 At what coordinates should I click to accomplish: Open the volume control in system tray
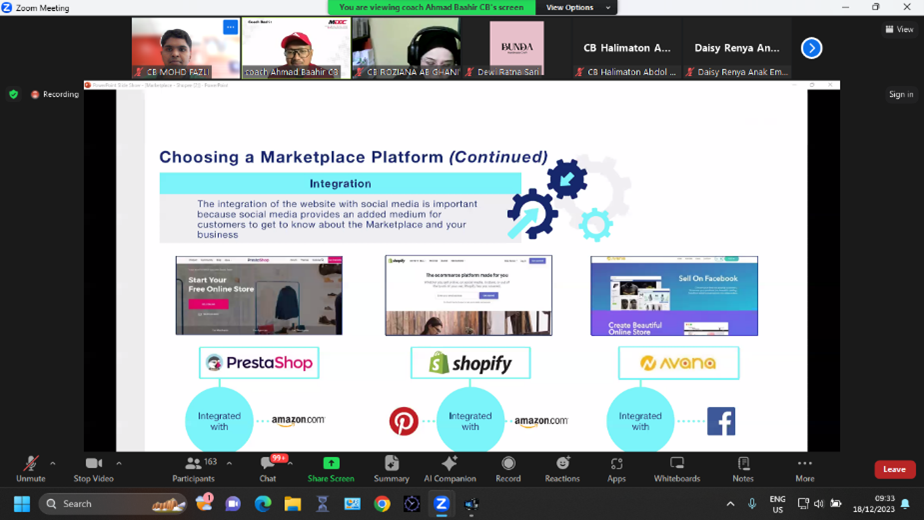819,503
